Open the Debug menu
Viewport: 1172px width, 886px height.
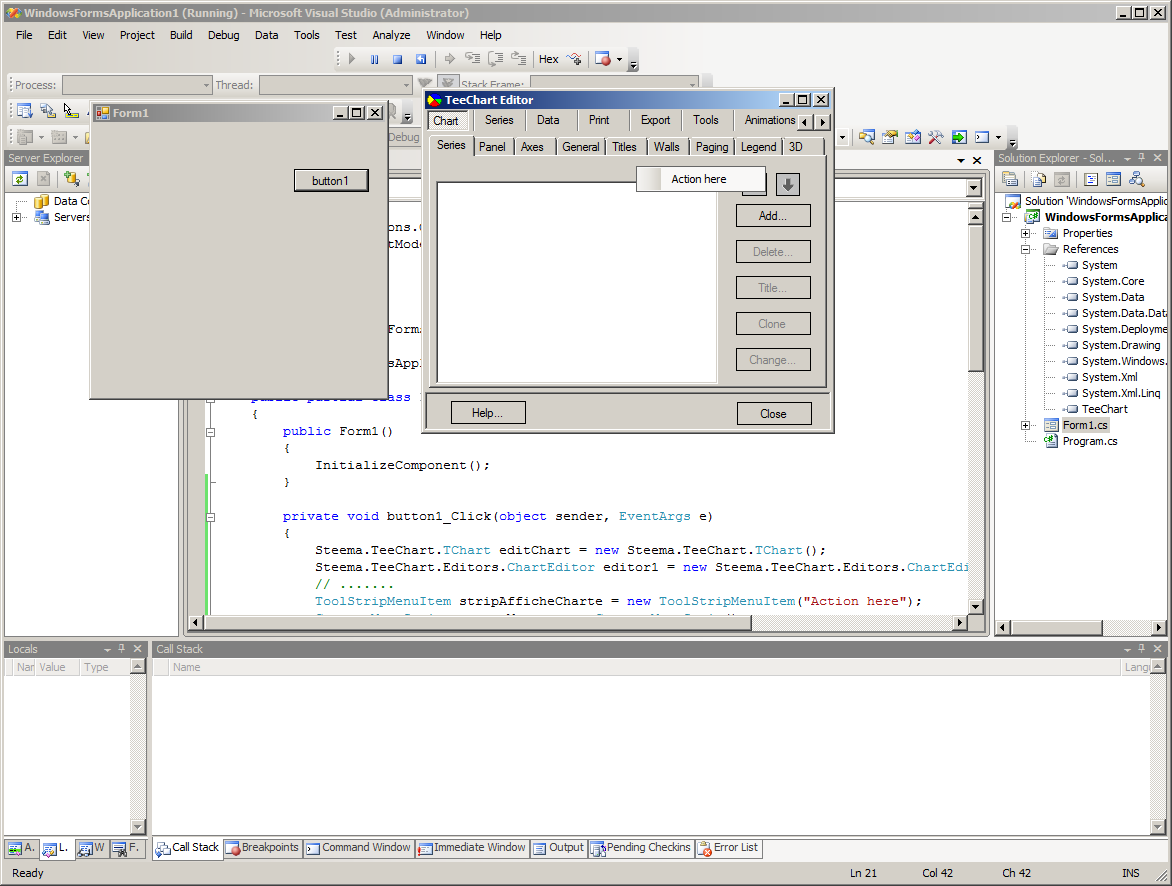(x=223, y=35)
